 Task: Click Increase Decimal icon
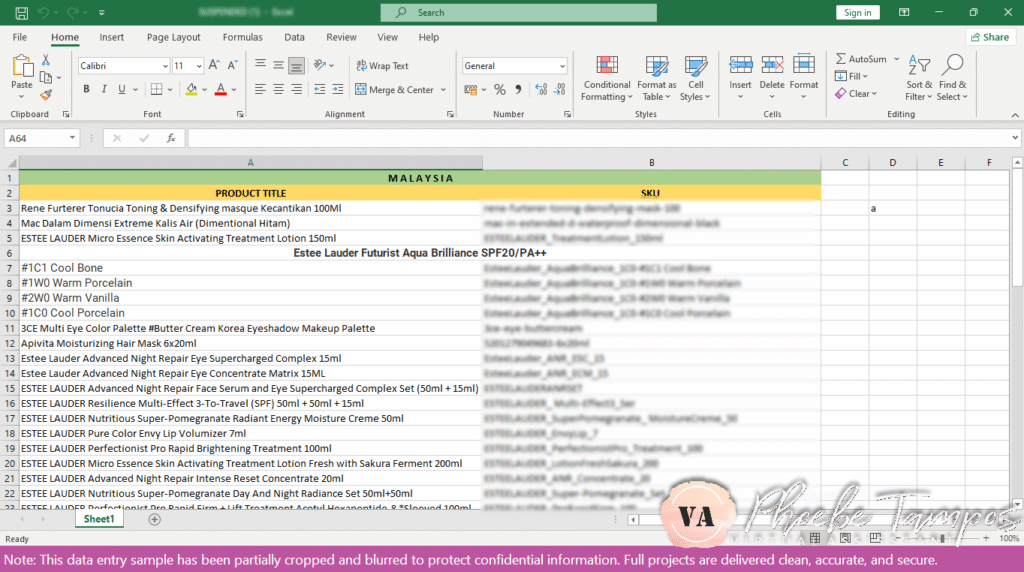click(541, 90)
